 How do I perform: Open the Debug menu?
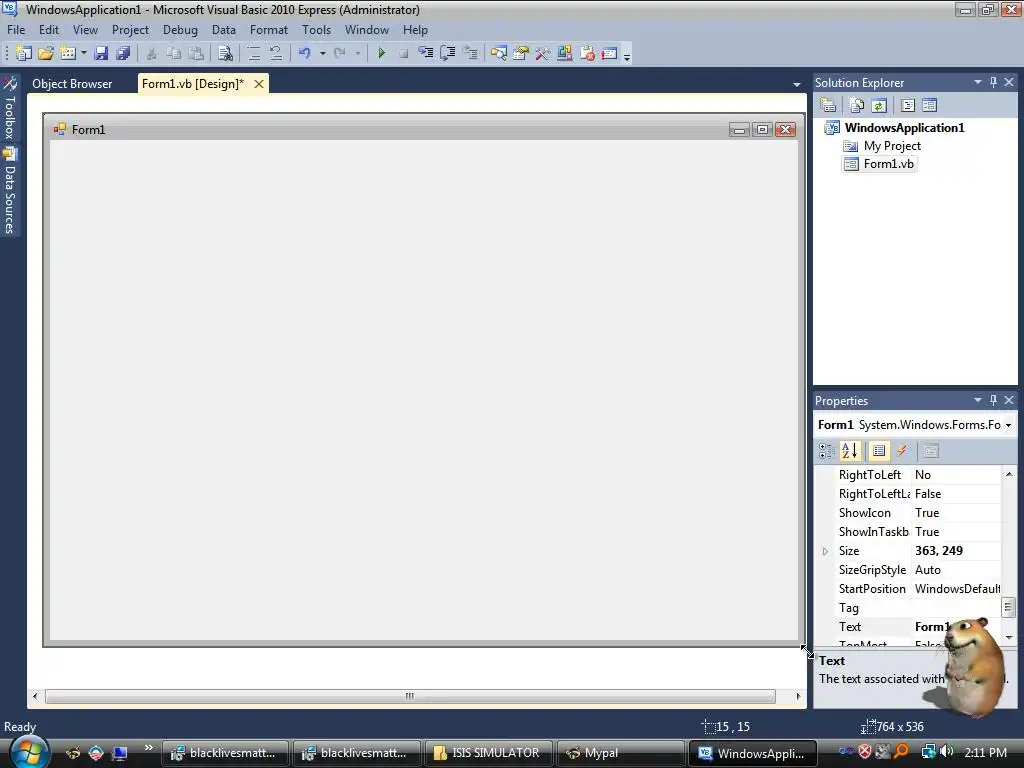[x=180, y=30]
